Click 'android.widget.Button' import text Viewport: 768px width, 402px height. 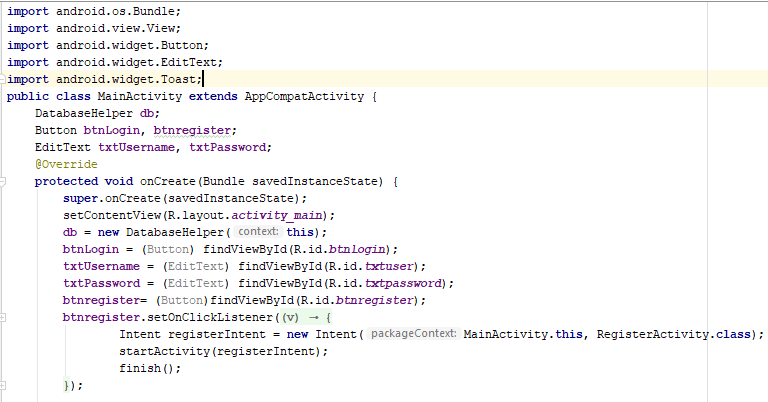click(129, 46)
